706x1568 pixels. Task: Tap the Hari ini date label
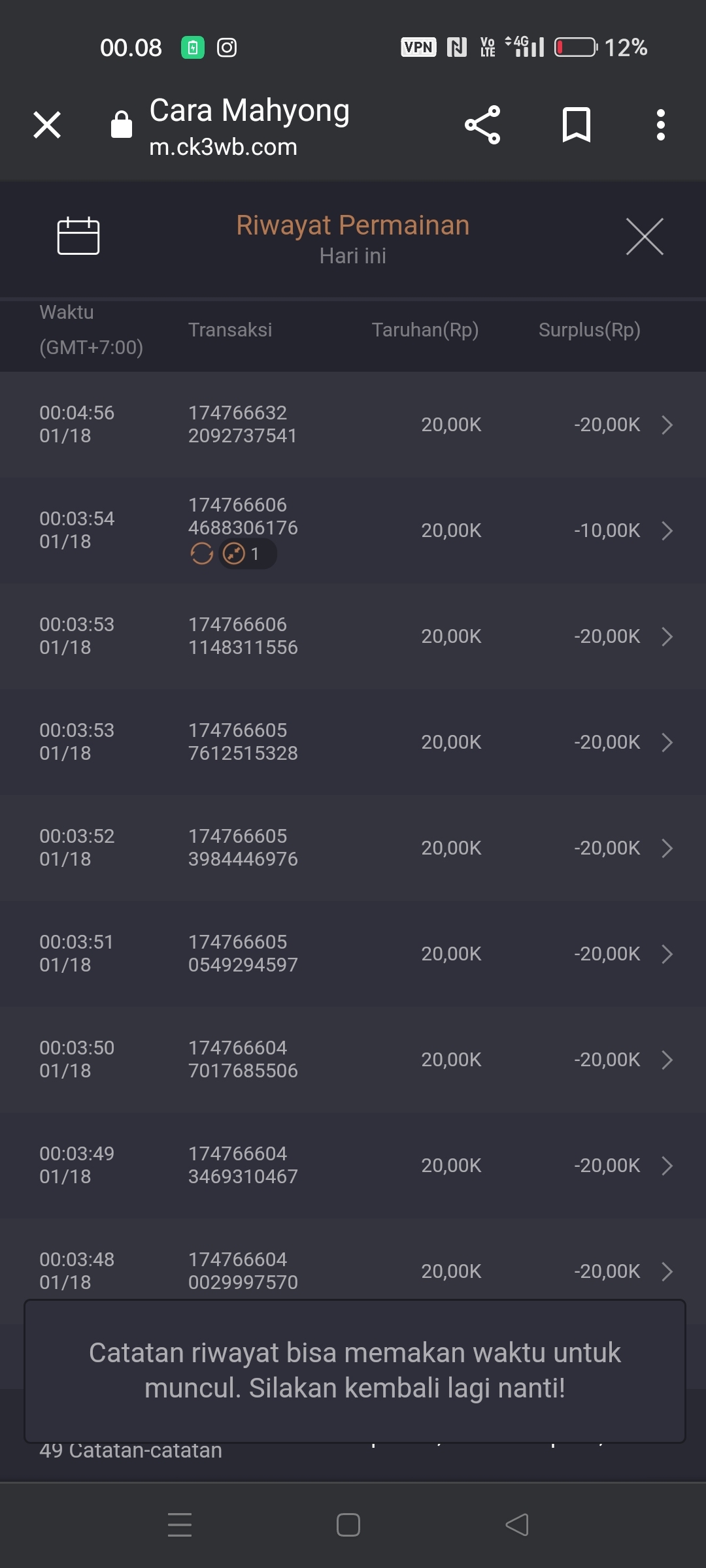[353, 256]
